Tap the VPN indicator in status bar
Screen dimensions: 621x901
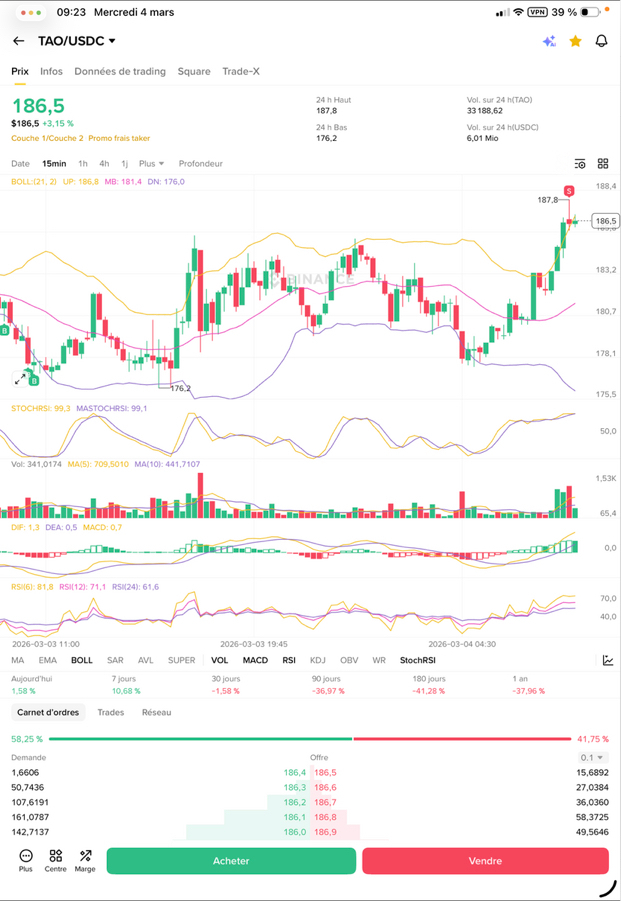(537, 12)
